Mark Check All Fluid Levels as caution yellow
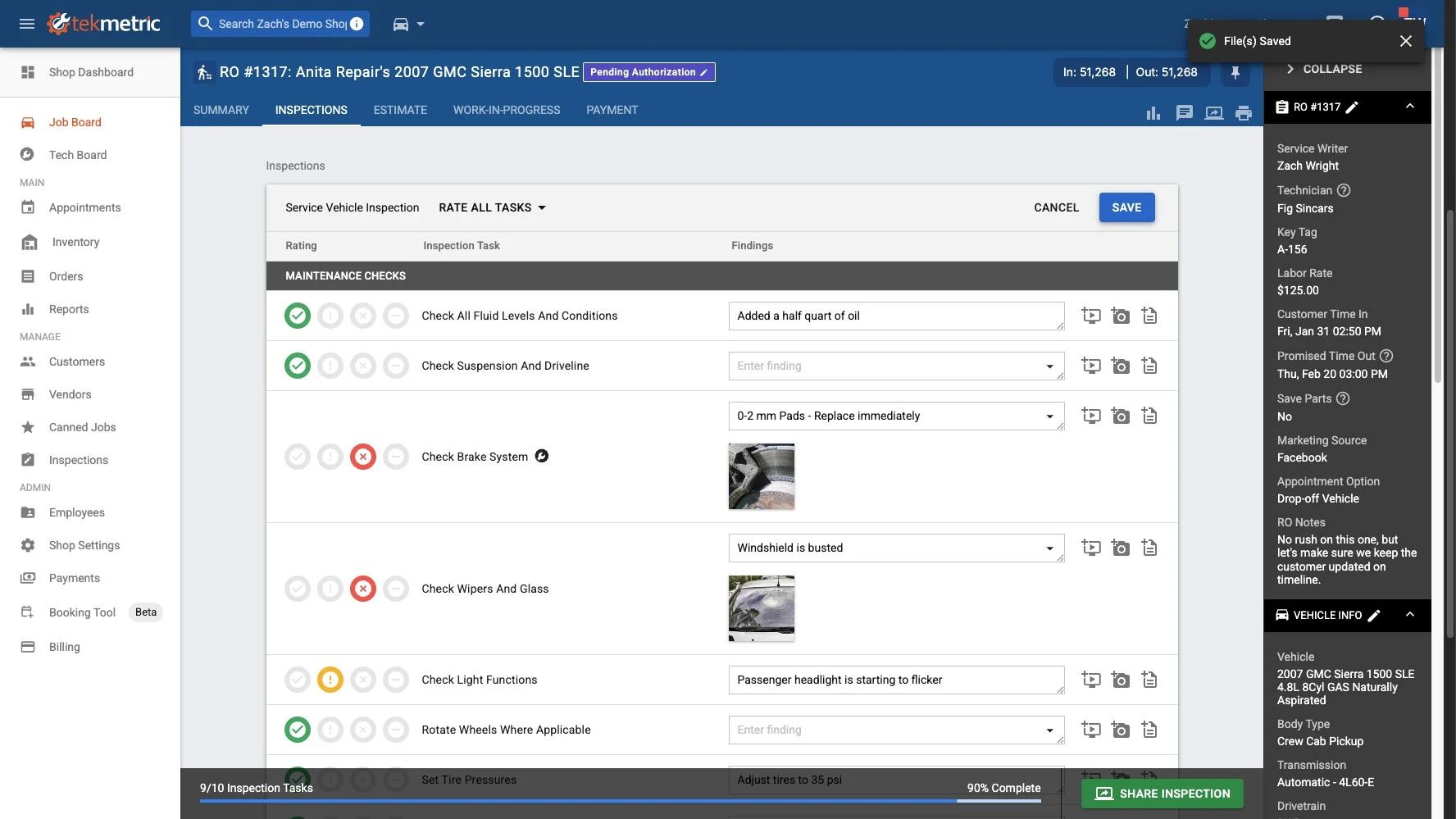 click(x=330, y=316)
